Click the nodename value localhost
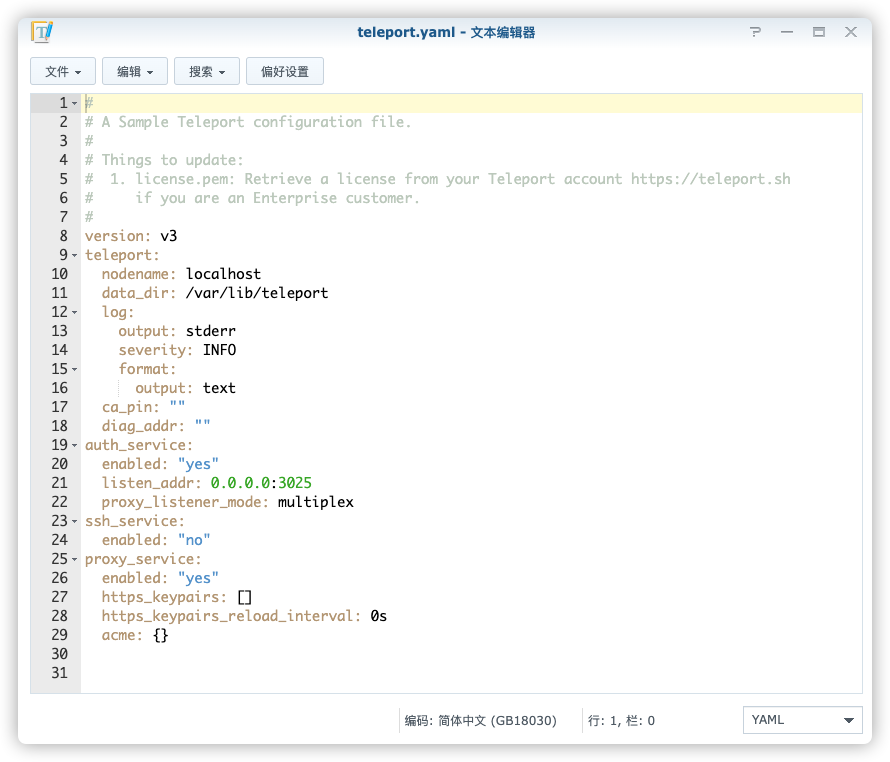890x762 pixels. [223, 274]
